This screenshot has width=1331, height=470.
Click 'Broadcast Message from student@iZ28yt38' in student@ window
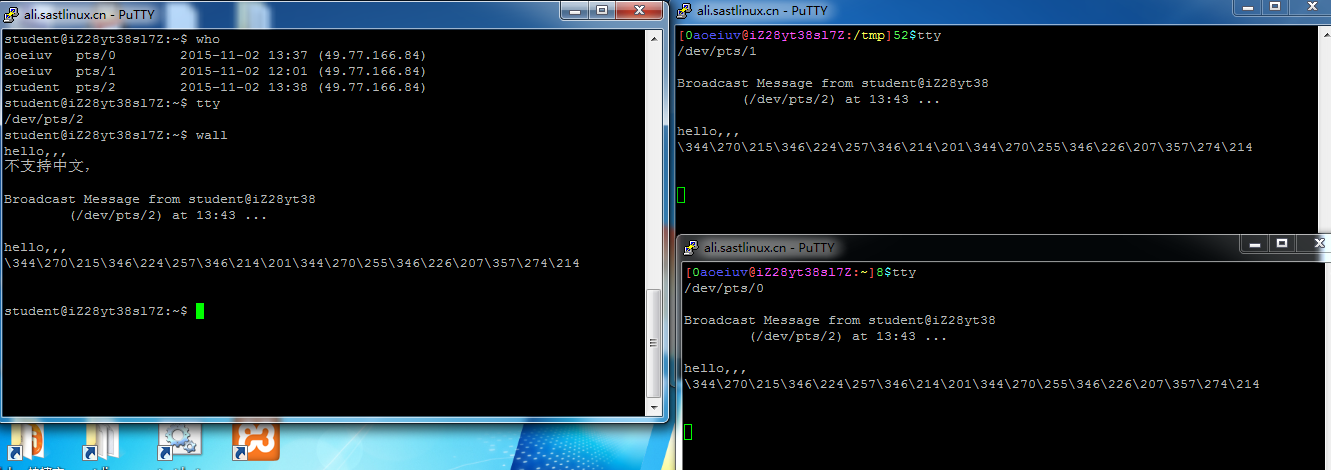pos(160,199)
